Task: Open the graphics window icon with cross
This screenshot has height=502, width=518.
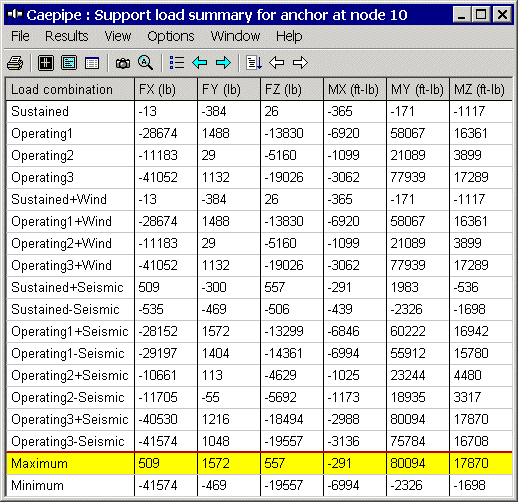Action: click(46, 63)
